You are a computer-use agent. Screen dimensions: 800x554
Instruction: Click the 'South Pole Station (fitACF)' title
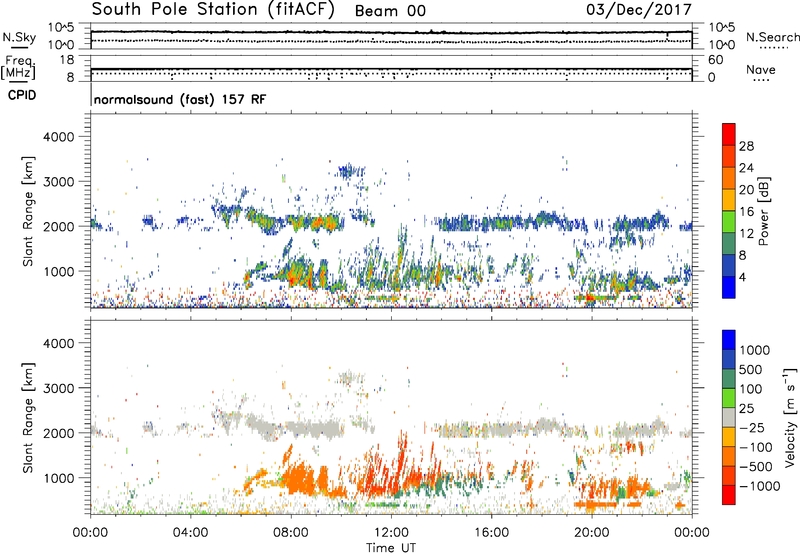[x=213, y=10]
